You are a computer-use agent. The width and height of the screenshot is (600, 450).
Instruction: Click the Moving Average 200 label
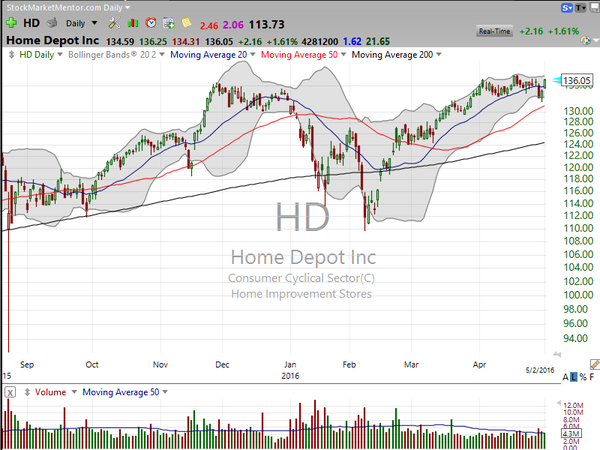(x=392, y=55)
